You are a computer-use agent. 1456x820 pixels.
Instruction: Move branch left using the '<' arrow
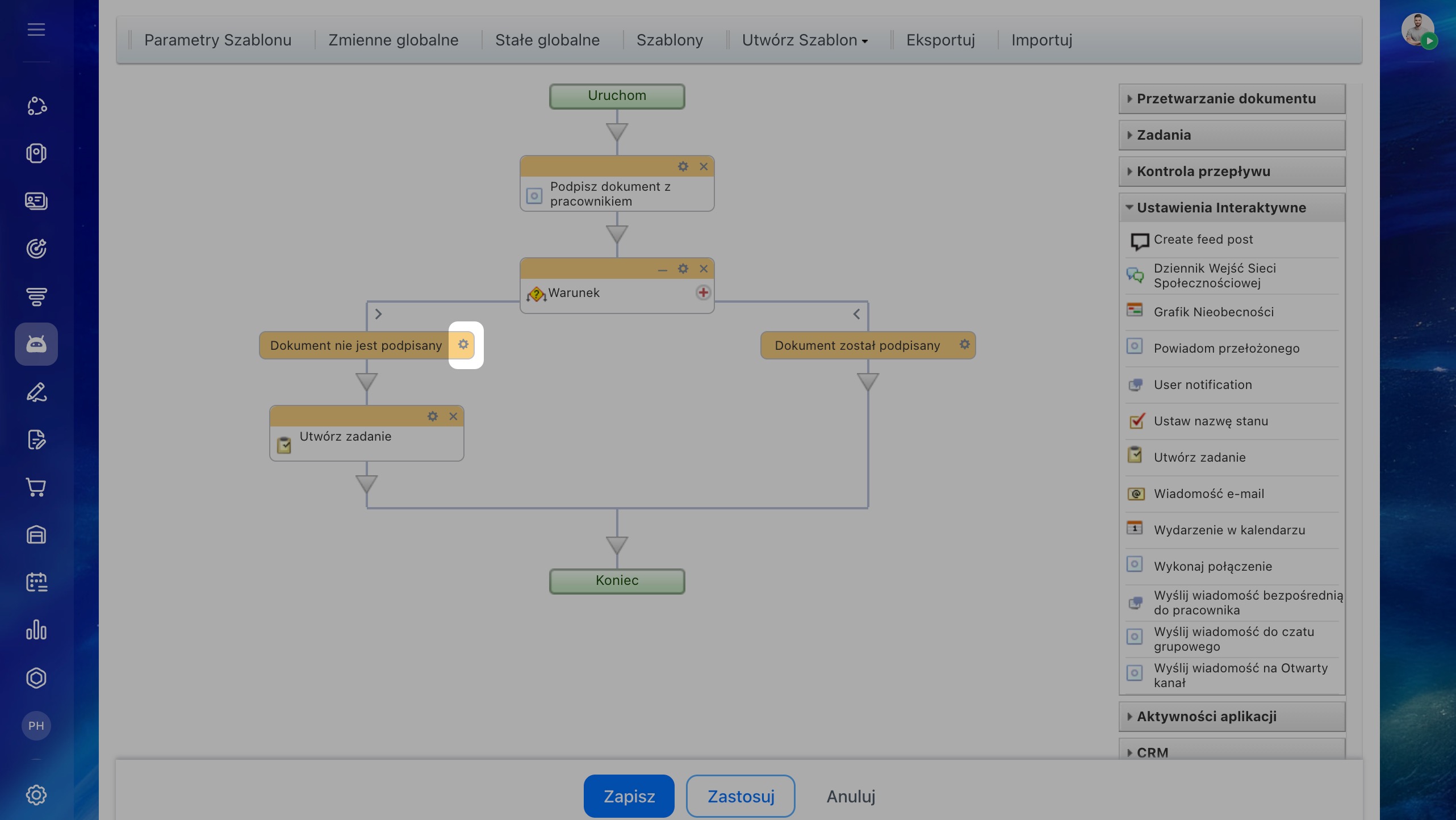click(856, 314)
